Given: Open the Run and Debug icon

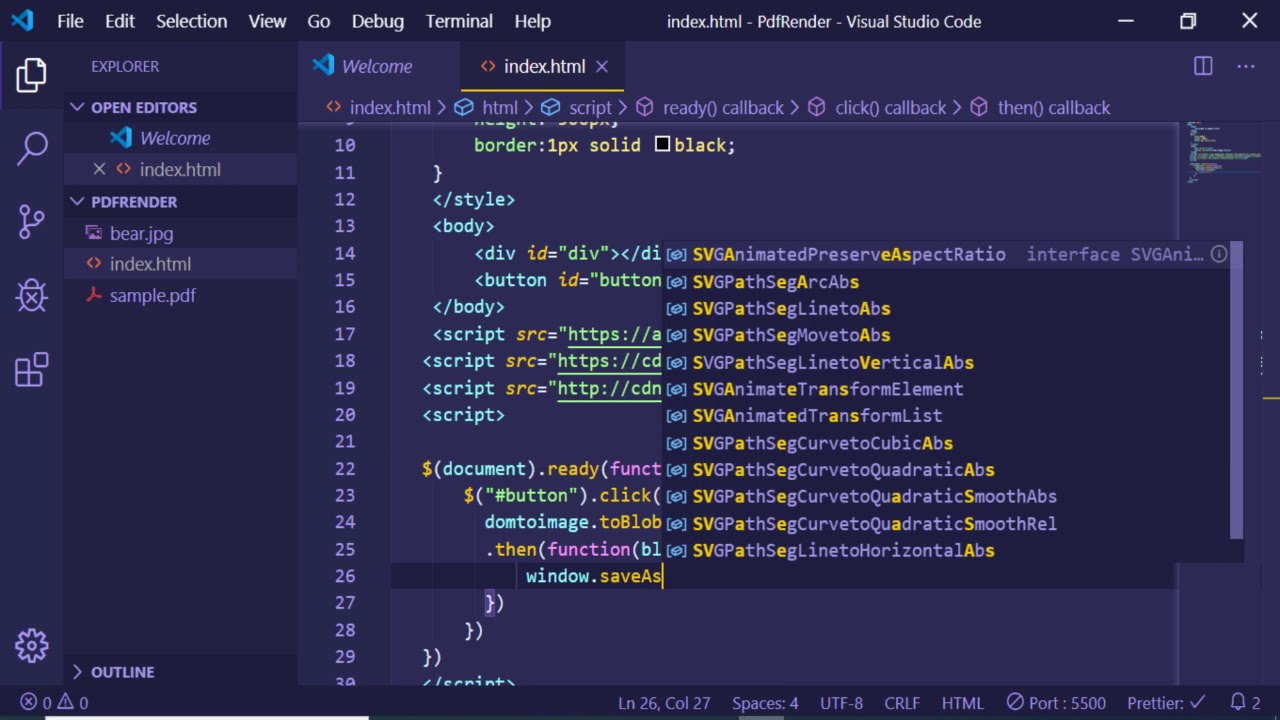Looking at the screenshot, I should tap(32, 295).
